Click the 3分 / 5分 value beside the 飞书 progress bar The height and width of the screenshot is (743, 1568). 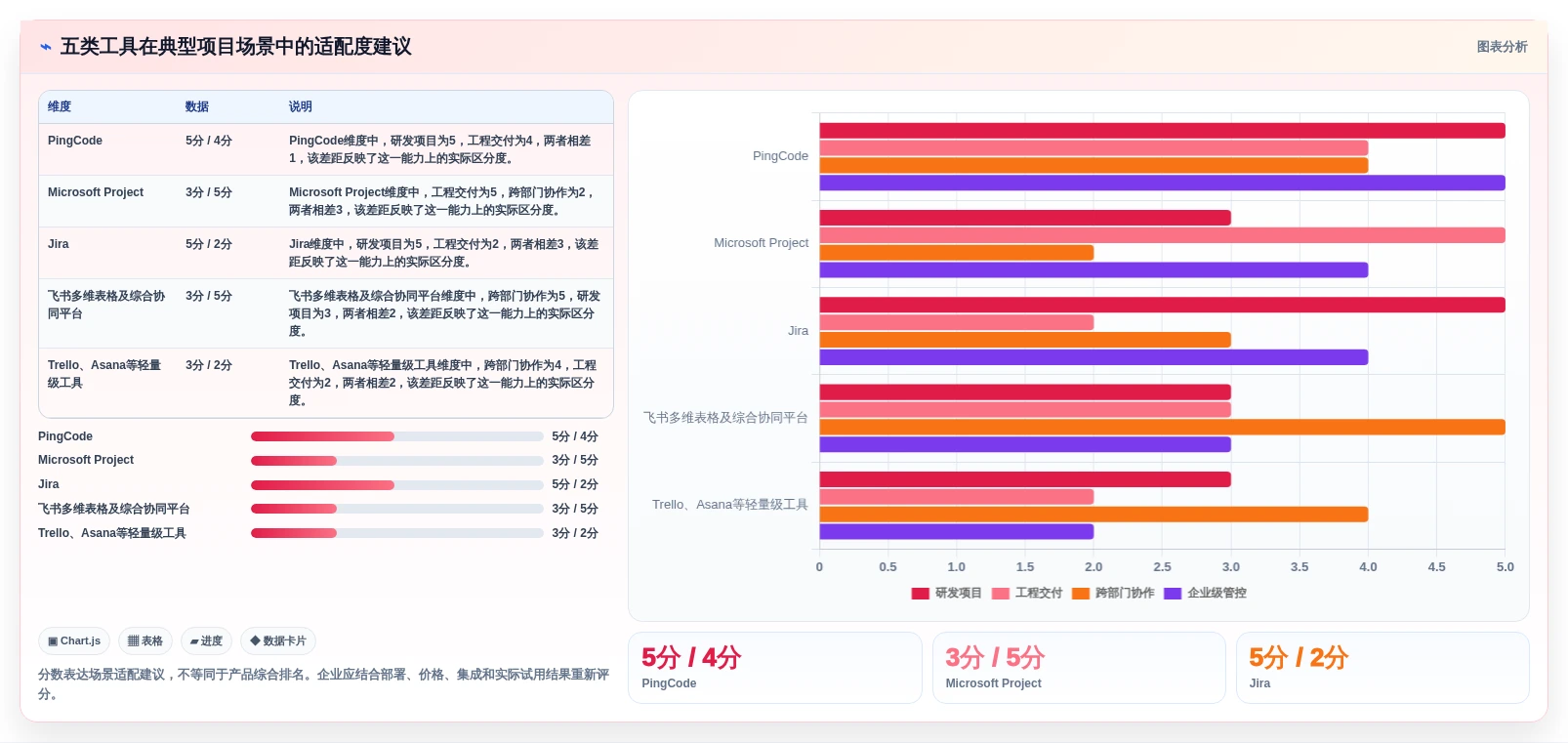pos(575,509)
